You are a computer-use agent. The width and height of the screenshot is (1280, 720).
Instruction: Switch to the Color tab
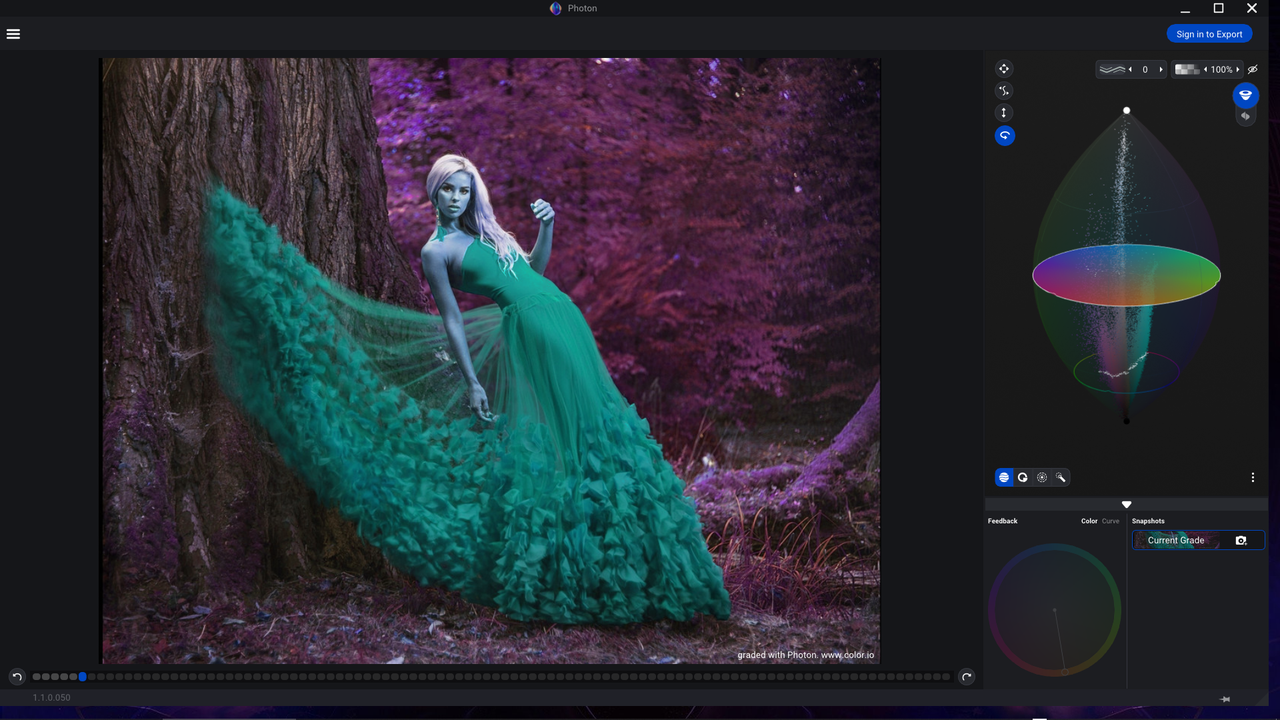point(1089,521)
